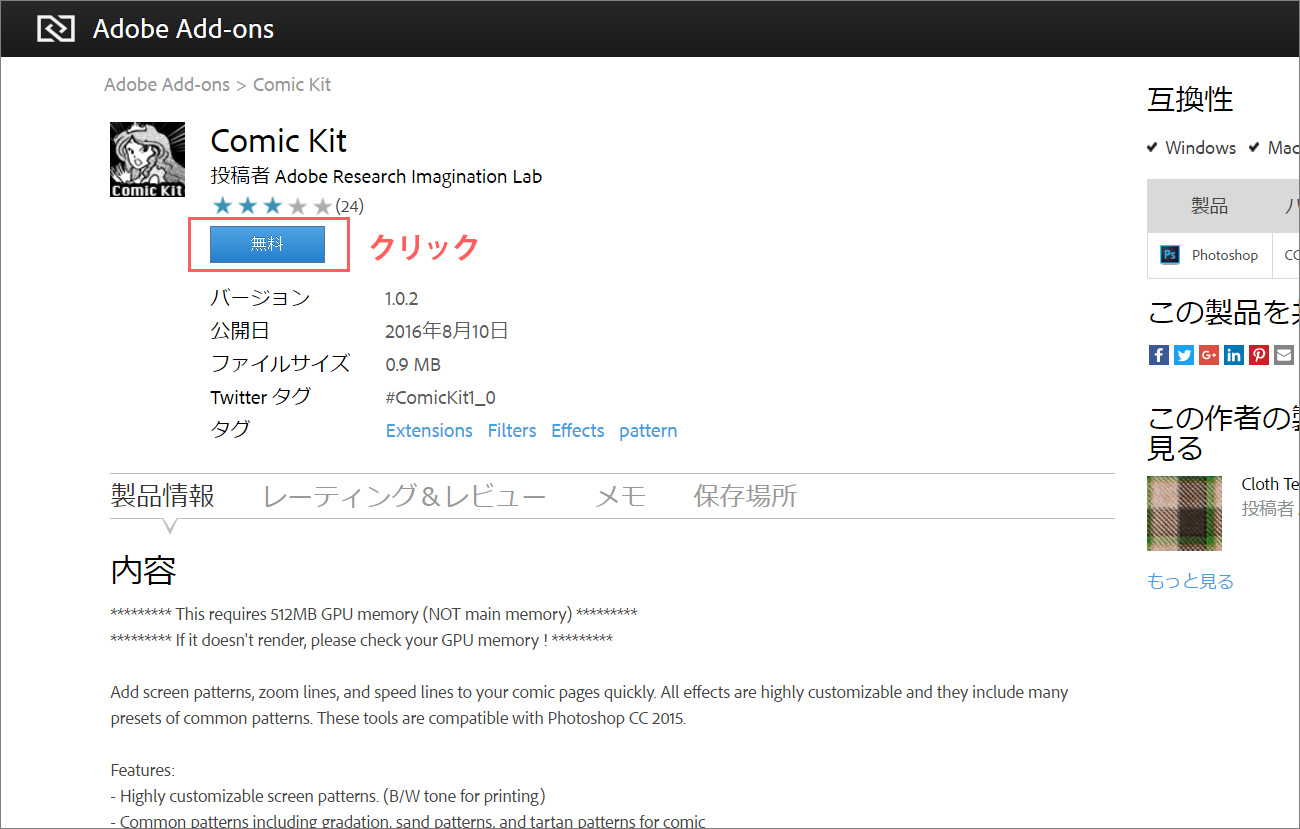This screenshot has width=1300, height=829.
Task: Click the version value 1.0.2
Action: coord(403,298)
